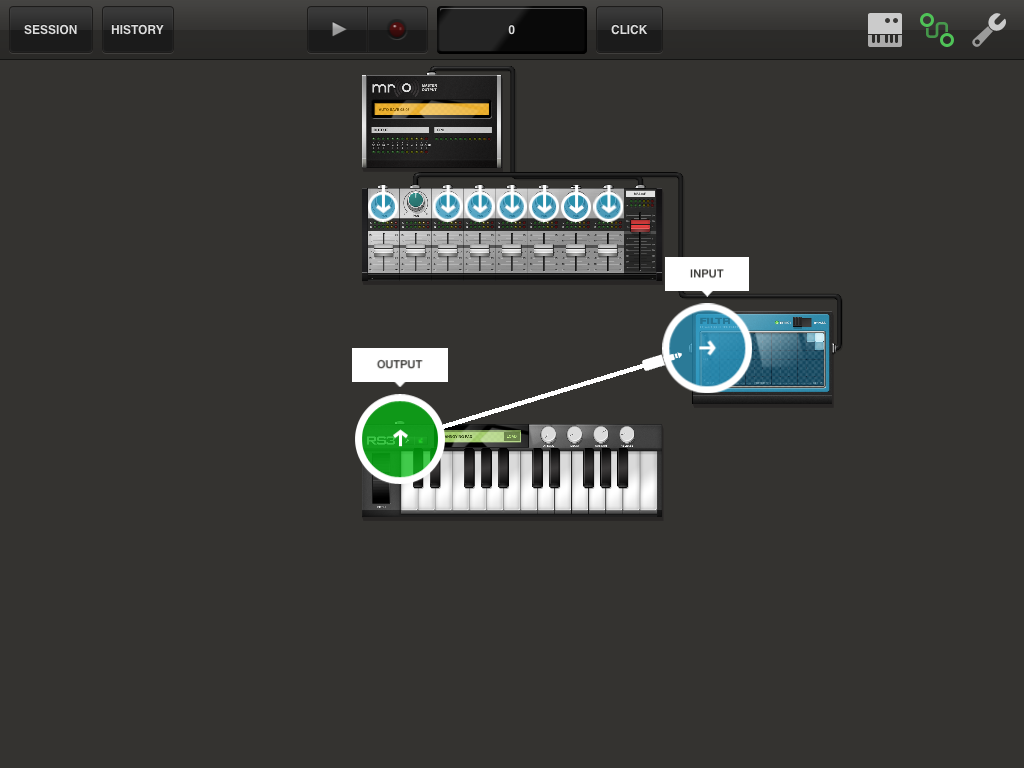Click mixer channel 2 volume fader
Screen dimensions: 1024x768
pos(415,251)
